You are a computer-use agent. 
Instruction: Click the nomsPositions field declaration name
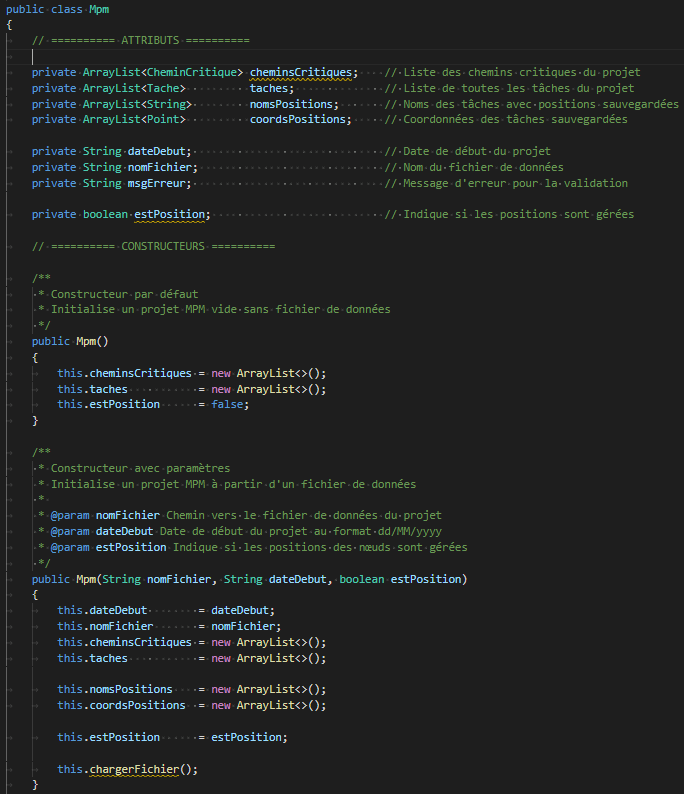294,104
